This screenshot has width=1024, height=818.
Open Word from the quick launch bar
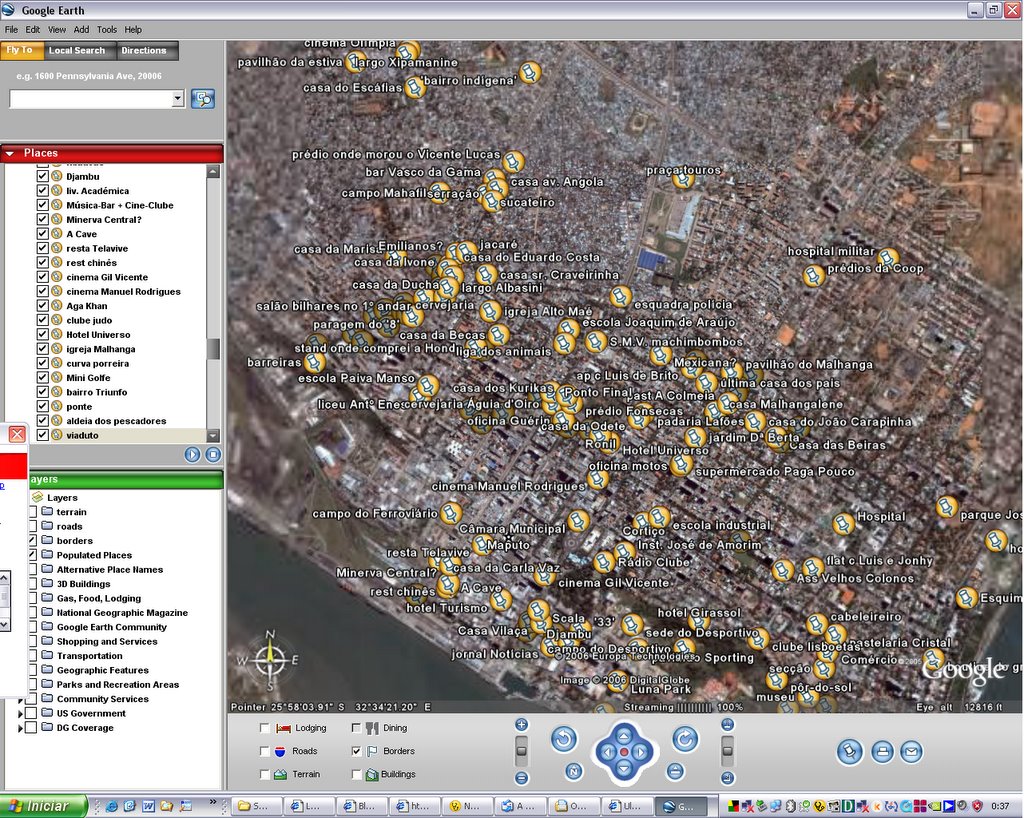coord(148,806)
